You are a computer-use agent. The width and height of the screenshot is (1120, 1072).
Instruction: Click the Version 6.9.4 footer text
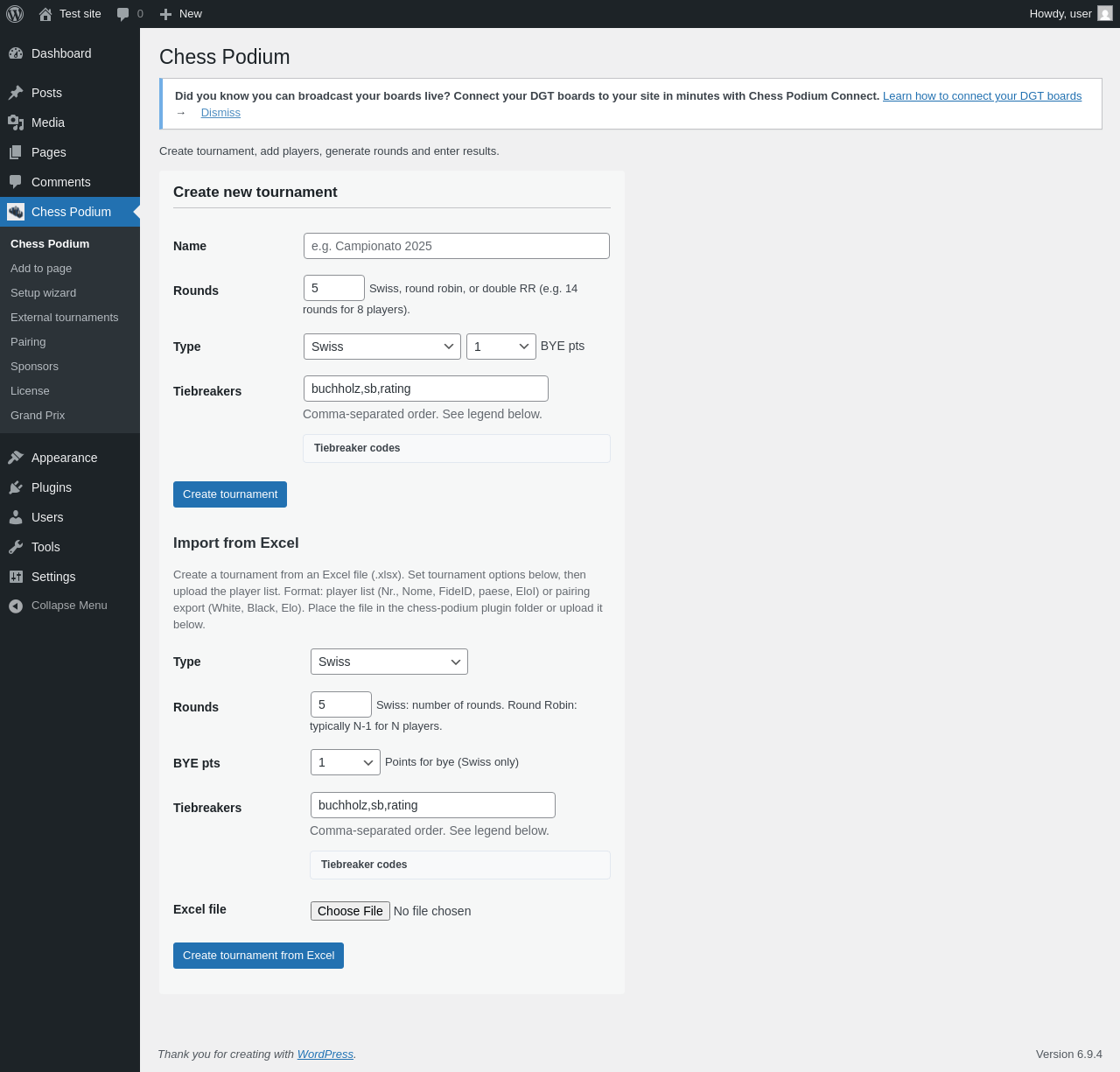1069,1054
